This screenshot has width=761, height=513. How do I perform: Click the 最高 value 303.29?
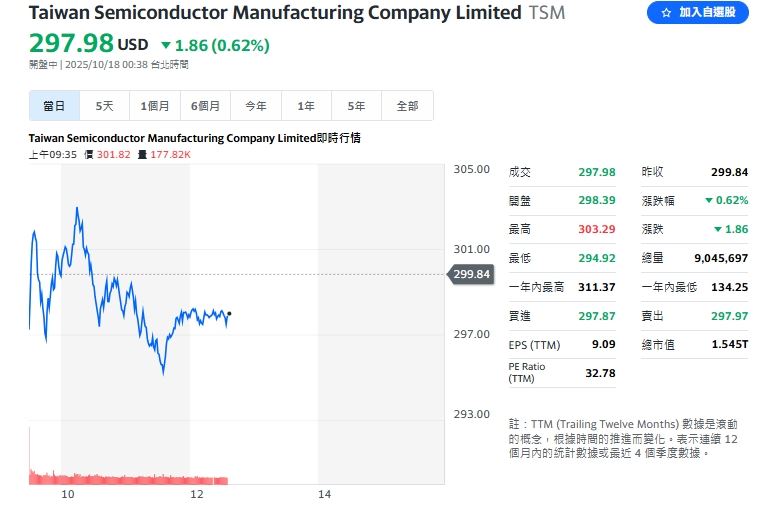click(596, 229)
